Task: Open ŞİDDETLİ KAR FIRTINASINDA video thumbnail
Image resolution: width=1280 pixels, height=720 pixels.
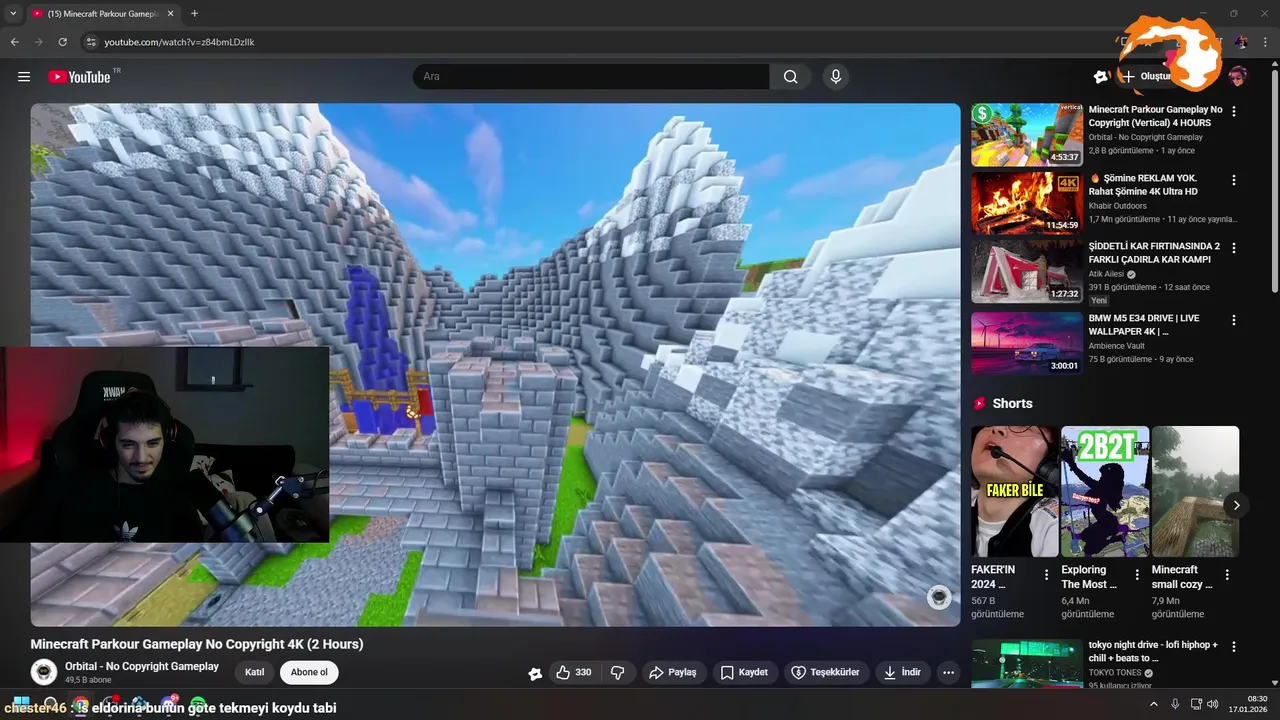Action: coord(1027,271)
